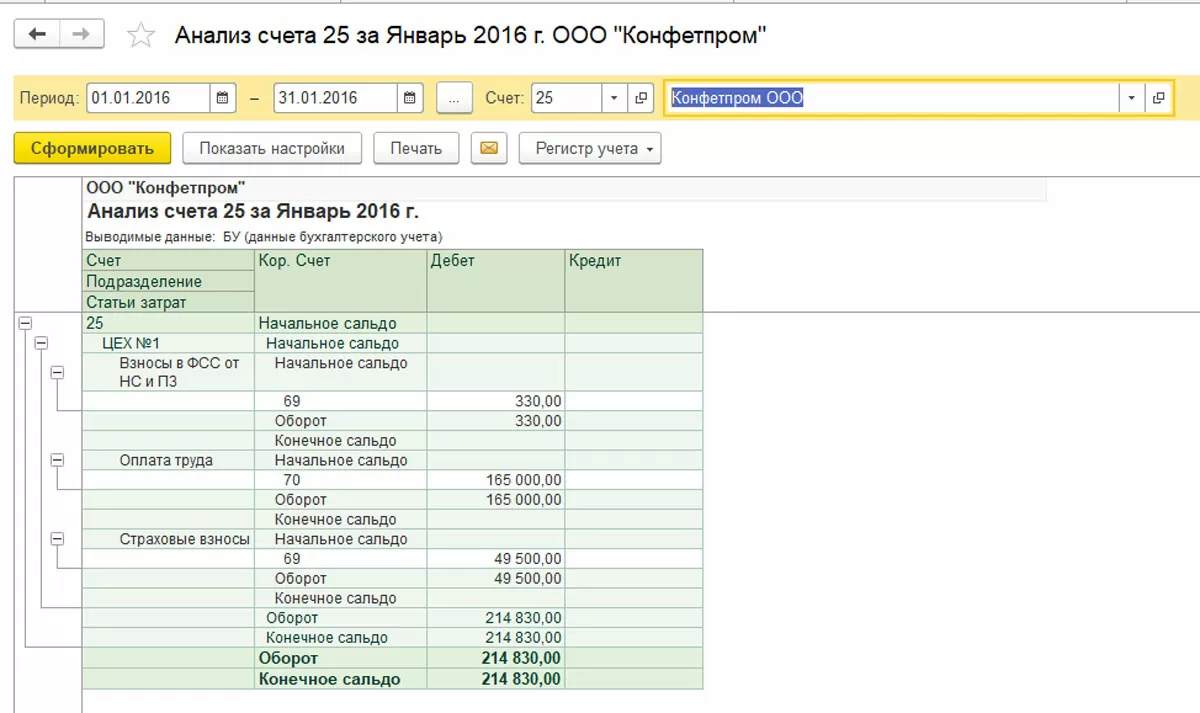Click Дебет column header
Viewport: 1200px width, 713px height.
[496, 281]
